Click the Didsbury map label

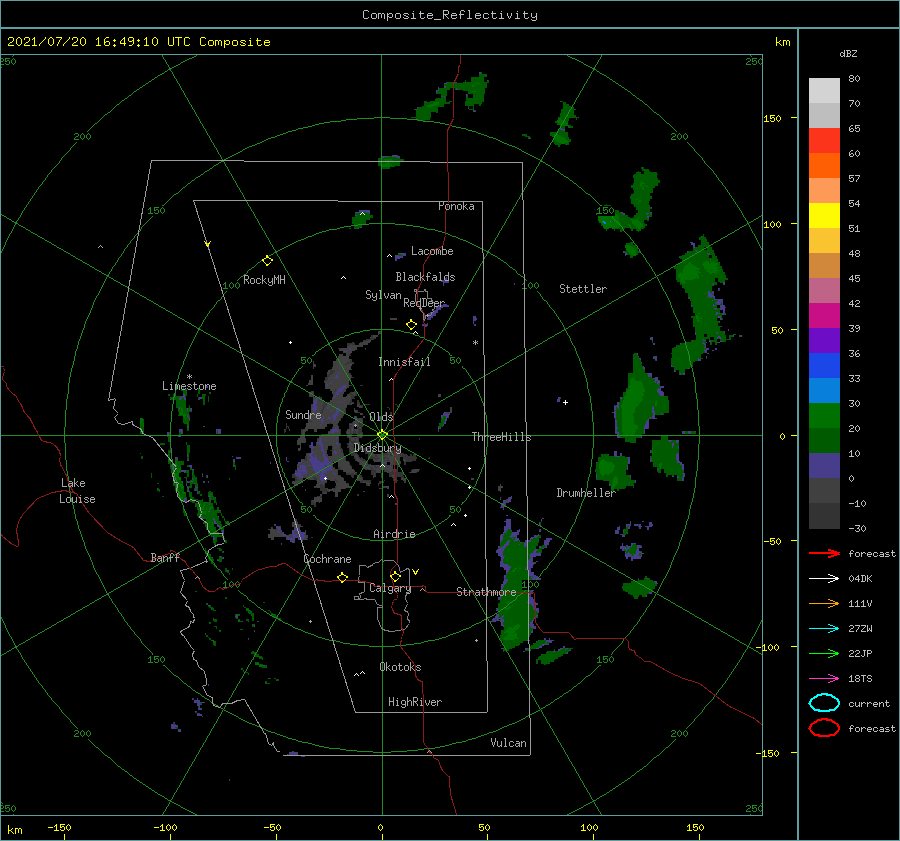click(378, 448)
